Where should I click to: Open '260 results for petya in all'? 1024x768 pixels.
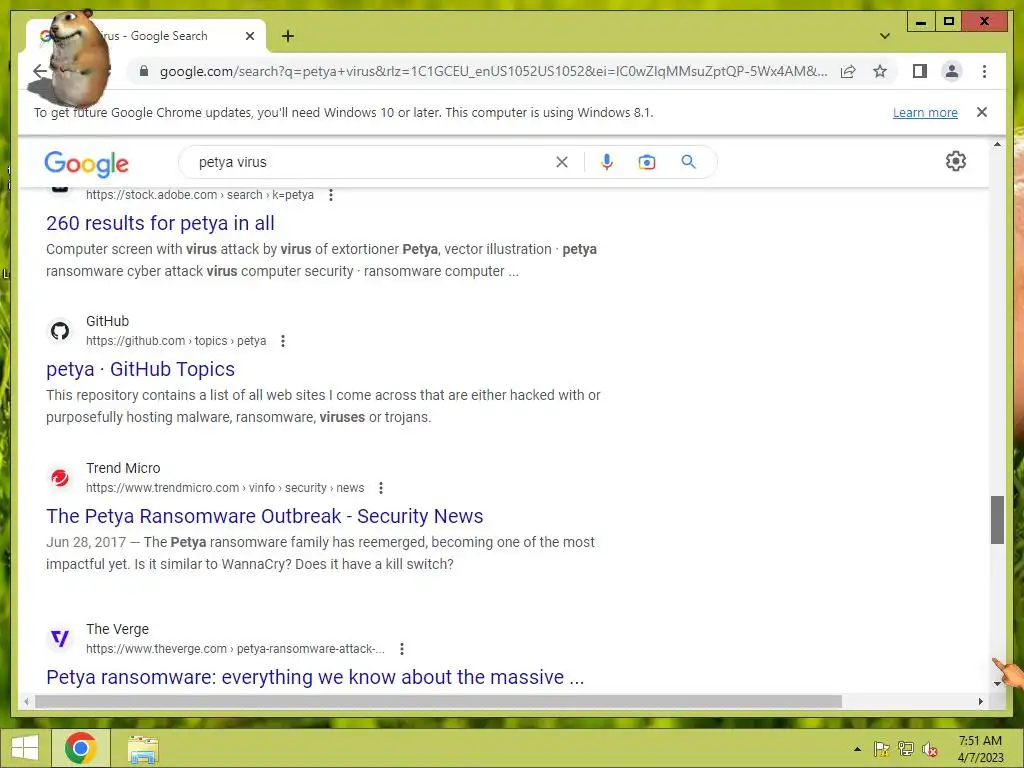pos(160,223)
